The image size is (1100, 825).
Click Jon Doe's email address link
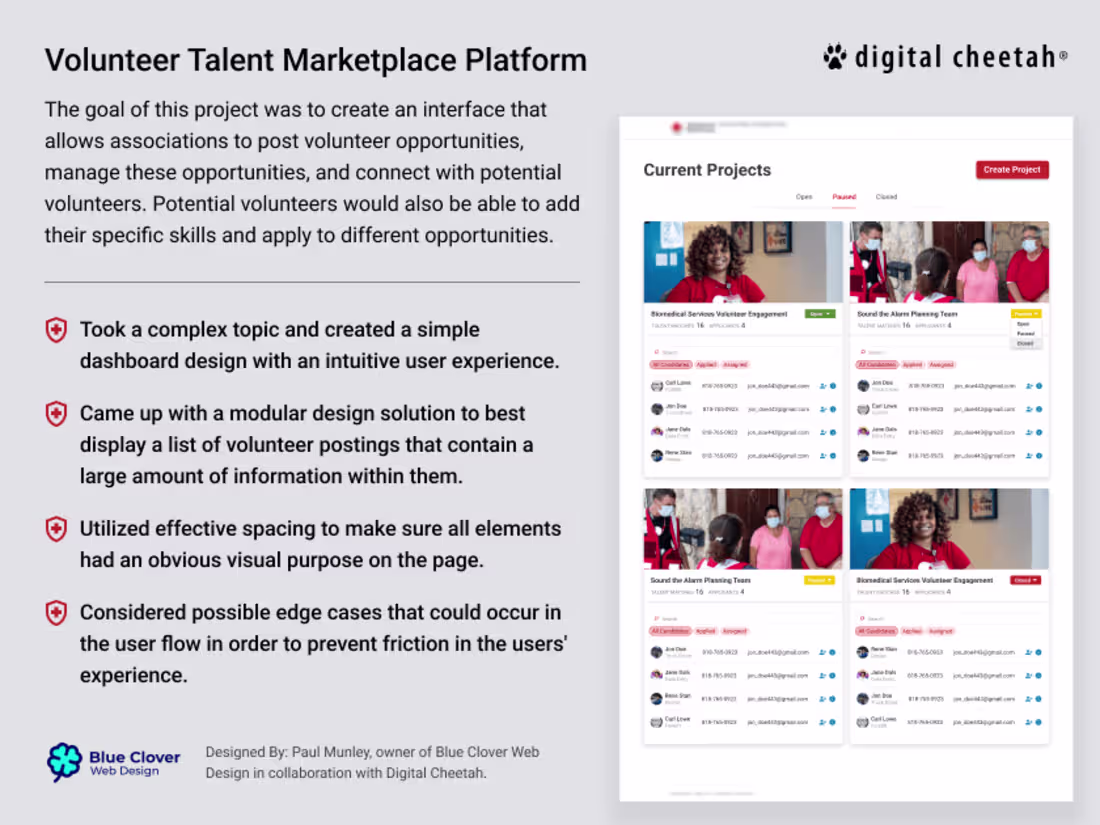[772, 409]
